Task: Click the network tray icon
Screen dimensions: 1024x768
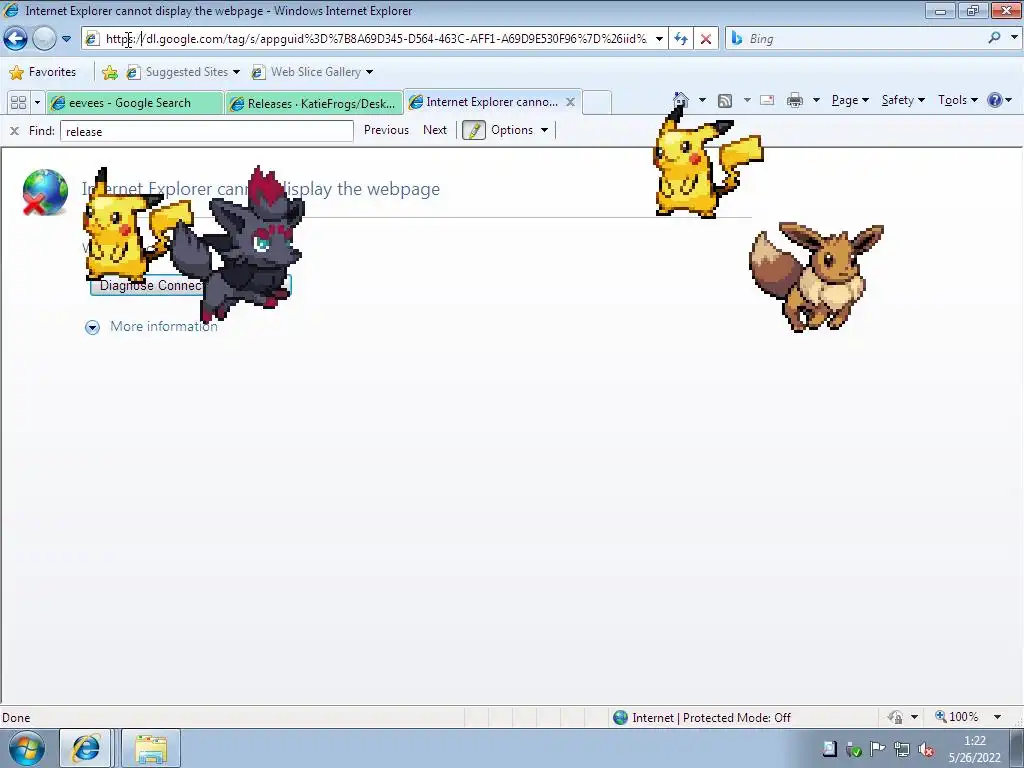Action: coord(902,749)
